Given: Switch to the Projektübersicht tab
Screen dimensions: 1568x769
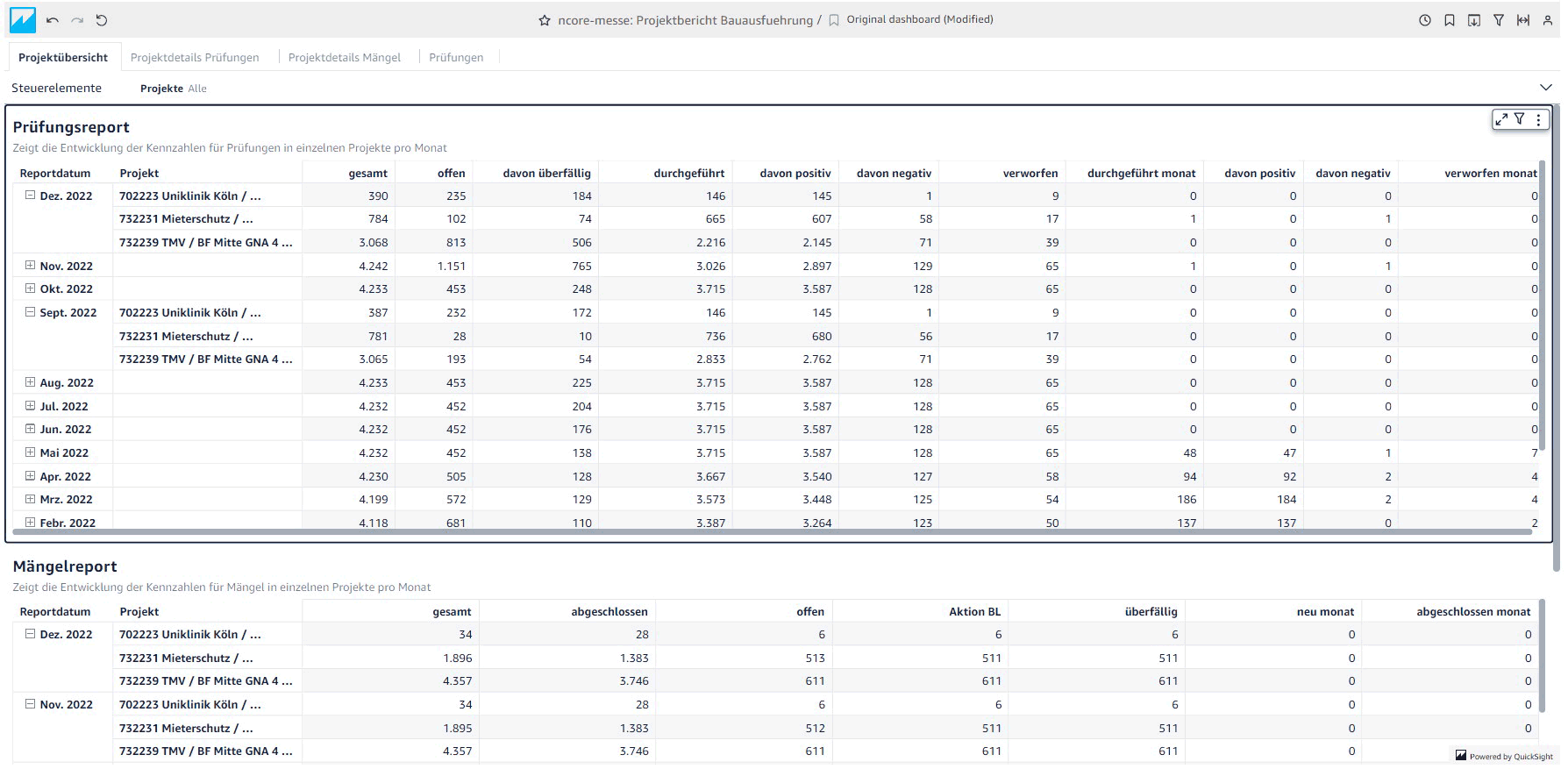Looking at the screenshot, I should pos(63,57).
